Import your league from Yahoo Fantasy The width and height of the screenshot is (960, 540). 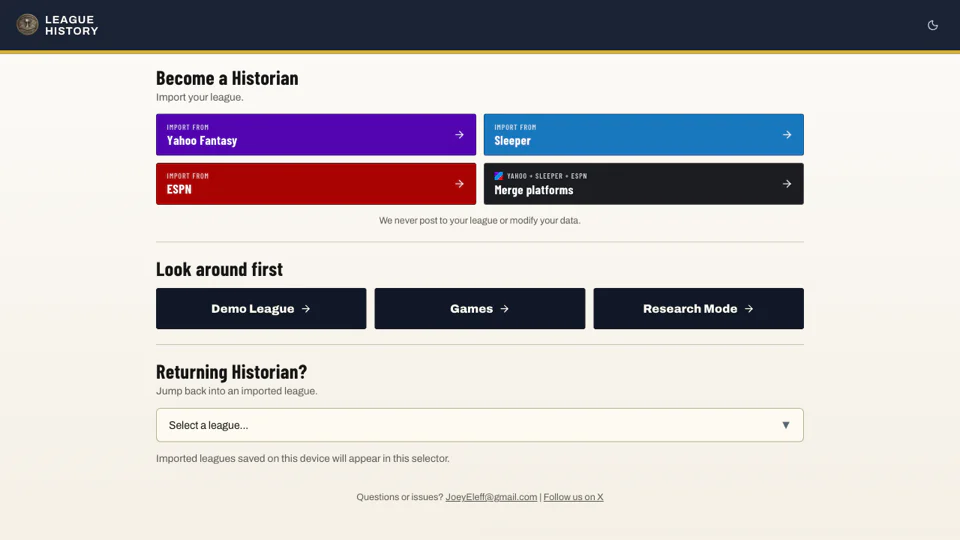(x=316, y=134)
